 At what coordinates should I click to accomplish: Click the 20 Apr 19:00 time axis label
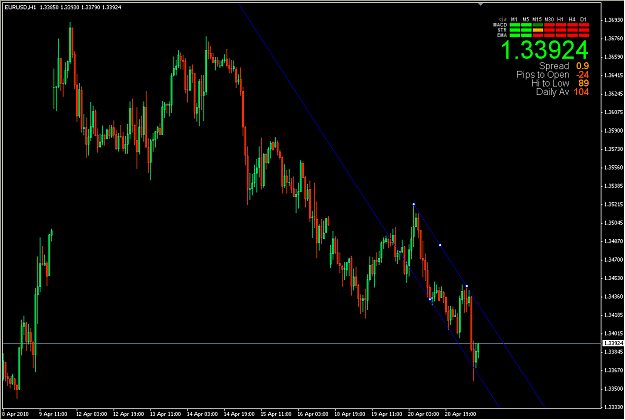pos(460,414)
